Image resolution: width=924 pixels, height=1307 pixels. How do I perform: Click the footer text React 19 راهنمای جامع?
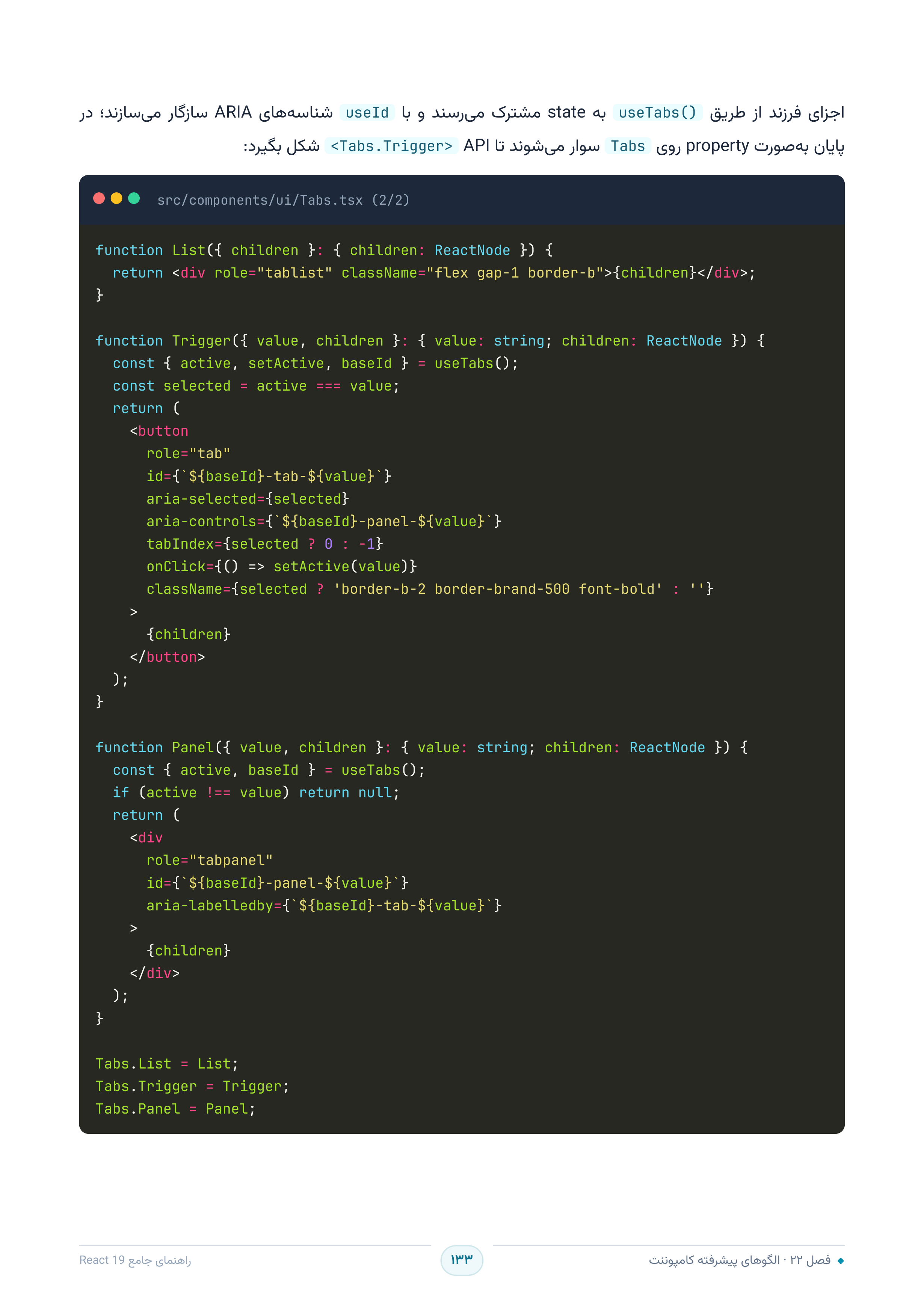135,1260
